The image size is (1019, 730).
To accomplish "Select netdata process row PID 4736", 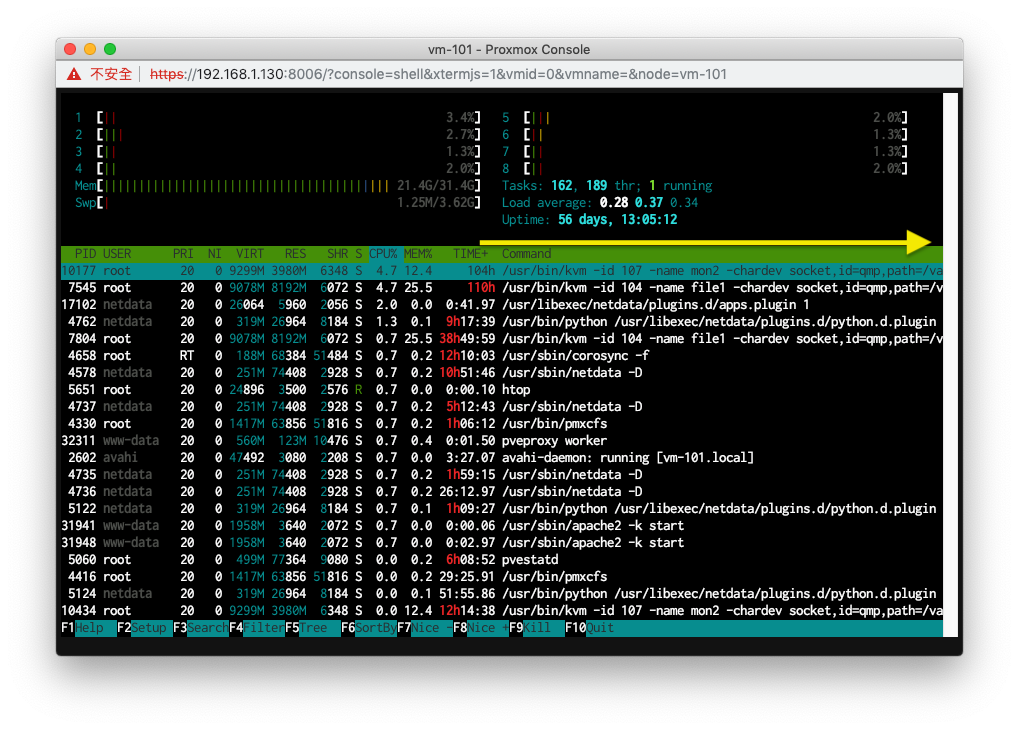I will click(x=502, y=492).
